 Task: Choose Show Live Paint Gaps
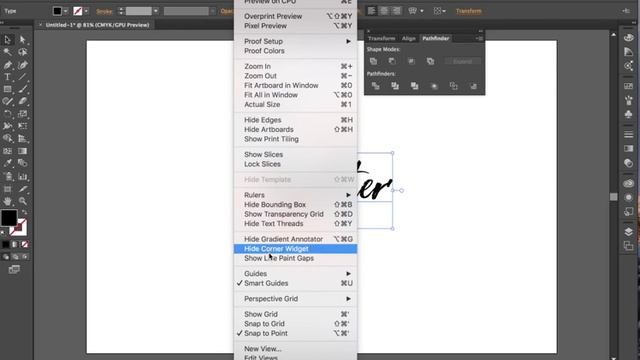point(296,258)
